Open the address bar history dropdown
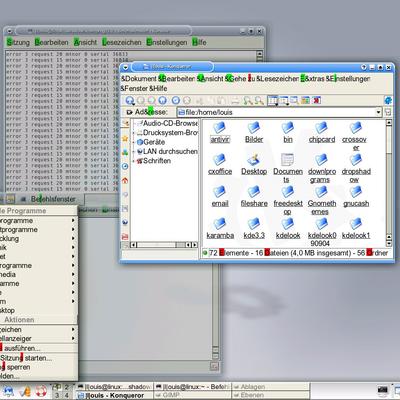The width and height of the screenshot is (400, 400). 378,112
